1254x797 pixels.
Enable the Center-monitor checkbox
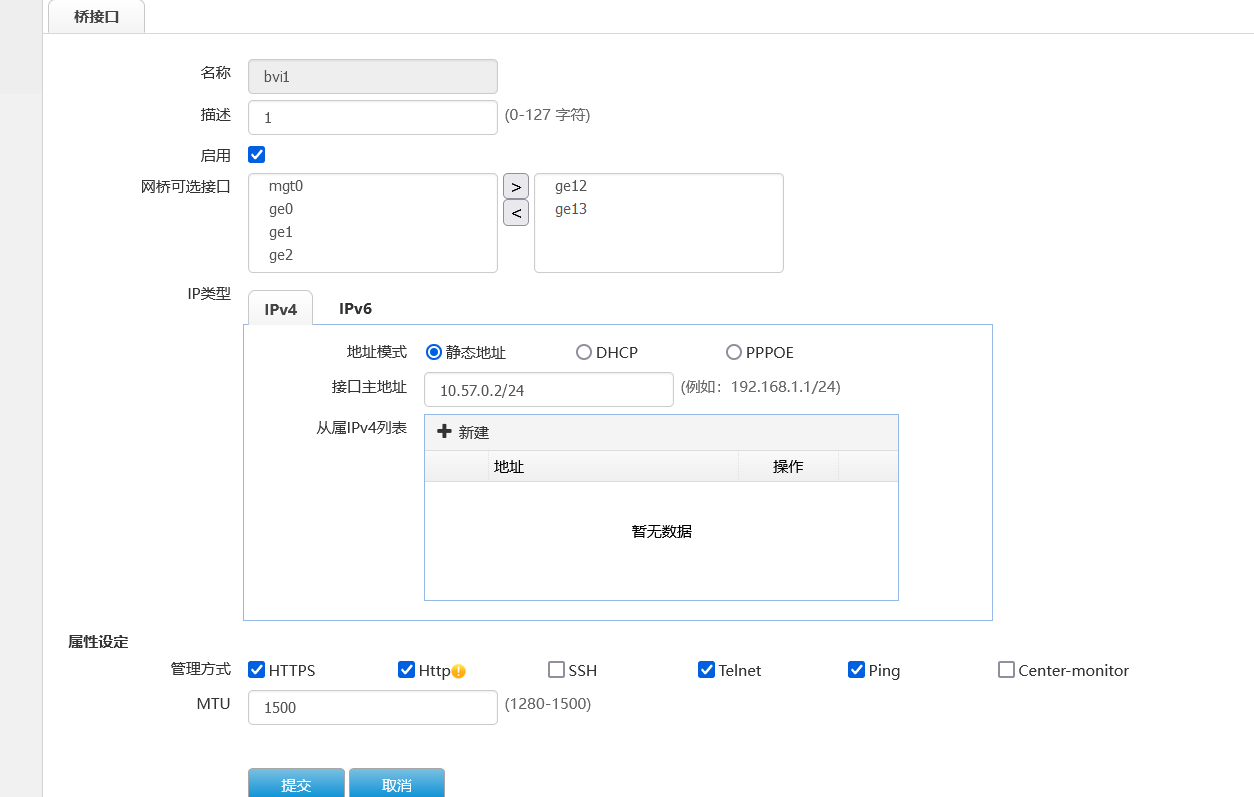[1006, 670]
